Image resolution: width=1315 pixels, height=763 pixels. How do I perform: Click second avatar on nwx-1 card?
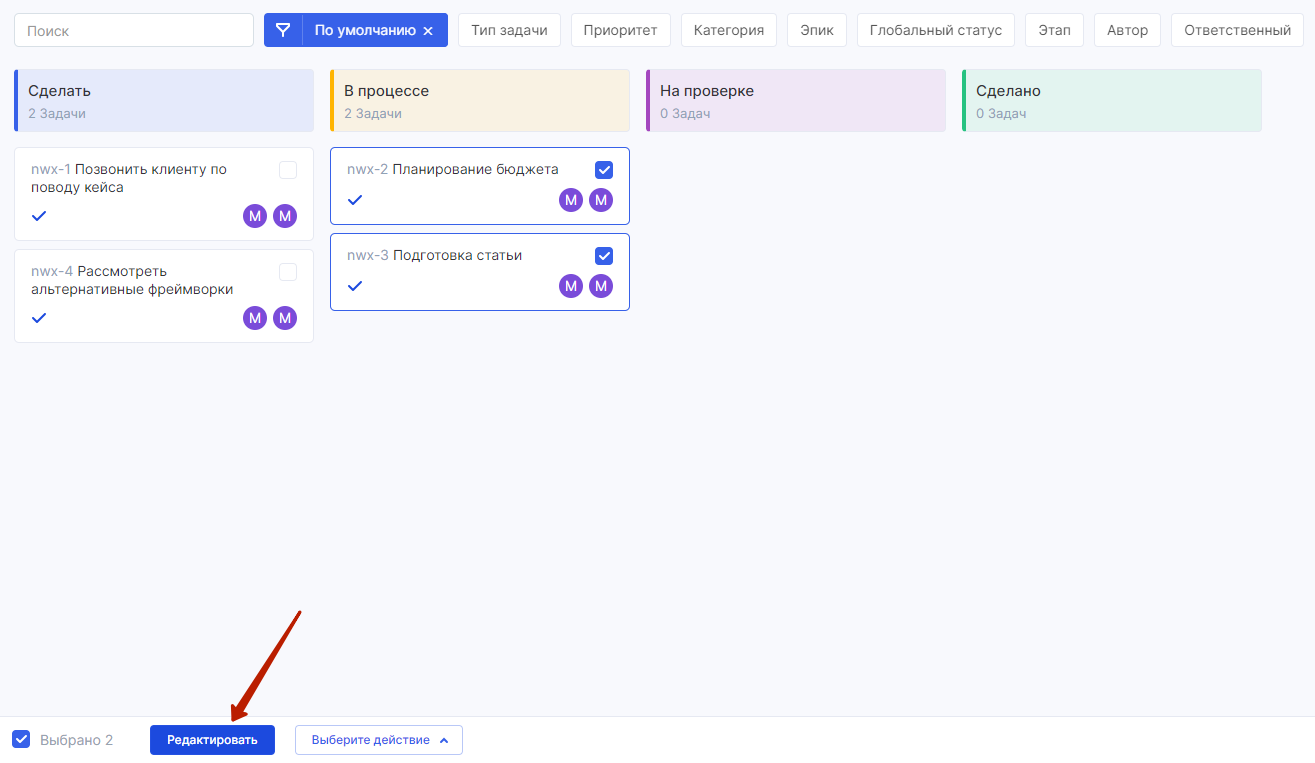click(285, 216)
